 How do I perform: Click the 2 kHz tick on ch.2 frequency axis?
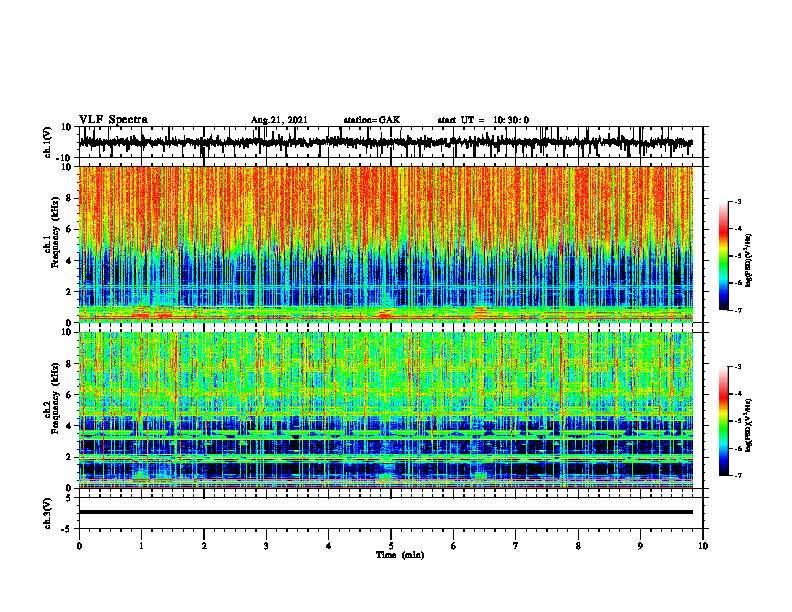click(x=69, y=457)
